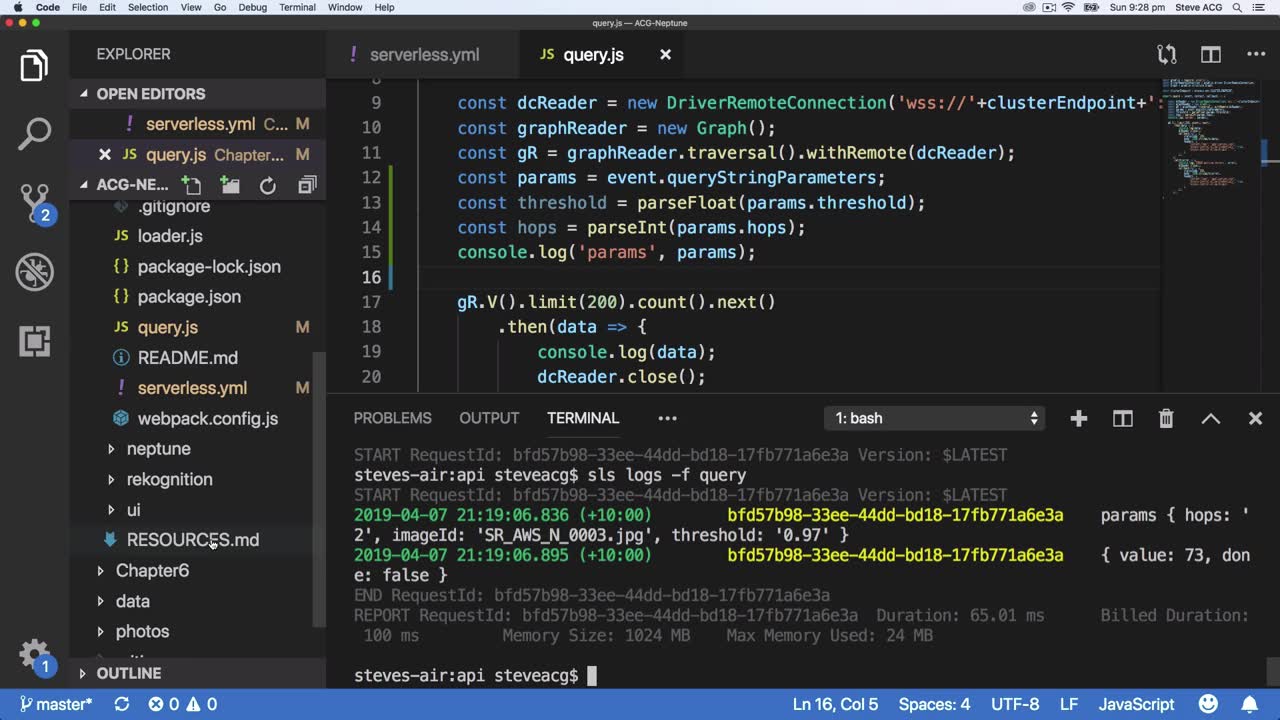Kill terminal with the trash icon
Screen dimensions: 1280x720
(x=1166, y=418)
